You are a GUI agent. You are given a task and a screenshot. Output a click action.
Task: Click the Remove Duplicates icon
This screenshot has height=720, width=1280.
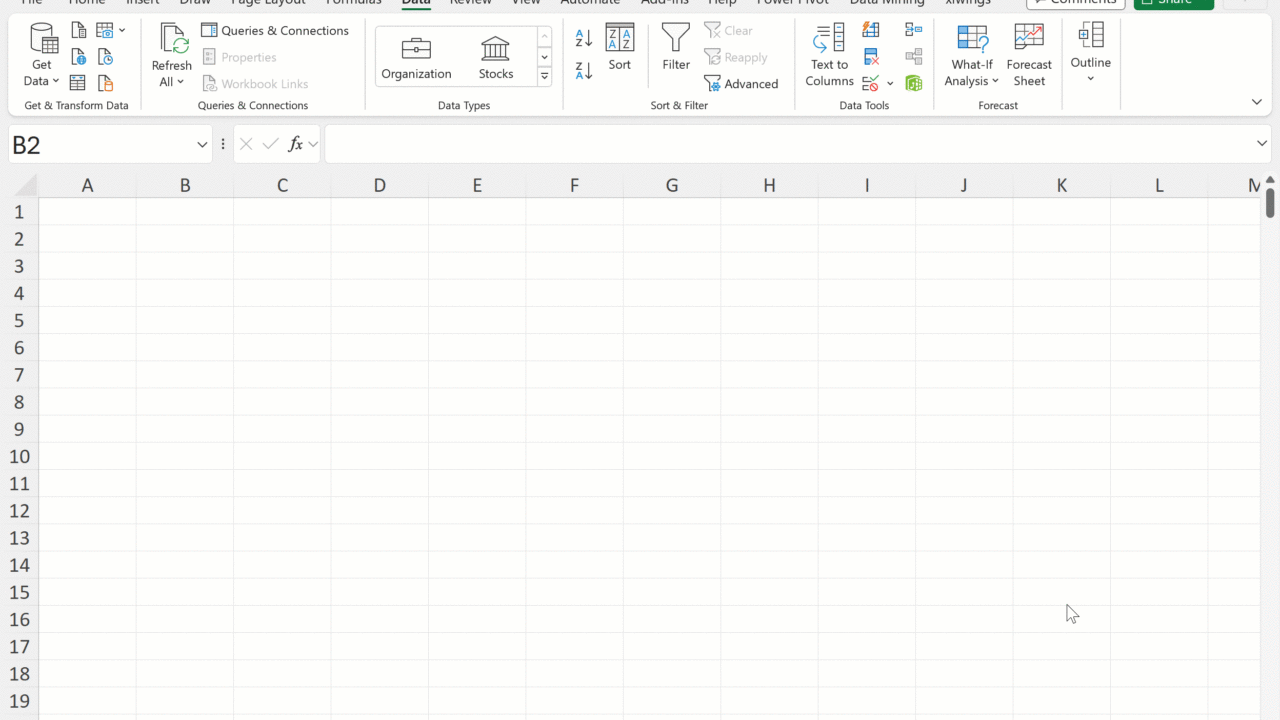click(x=871, y=57)
